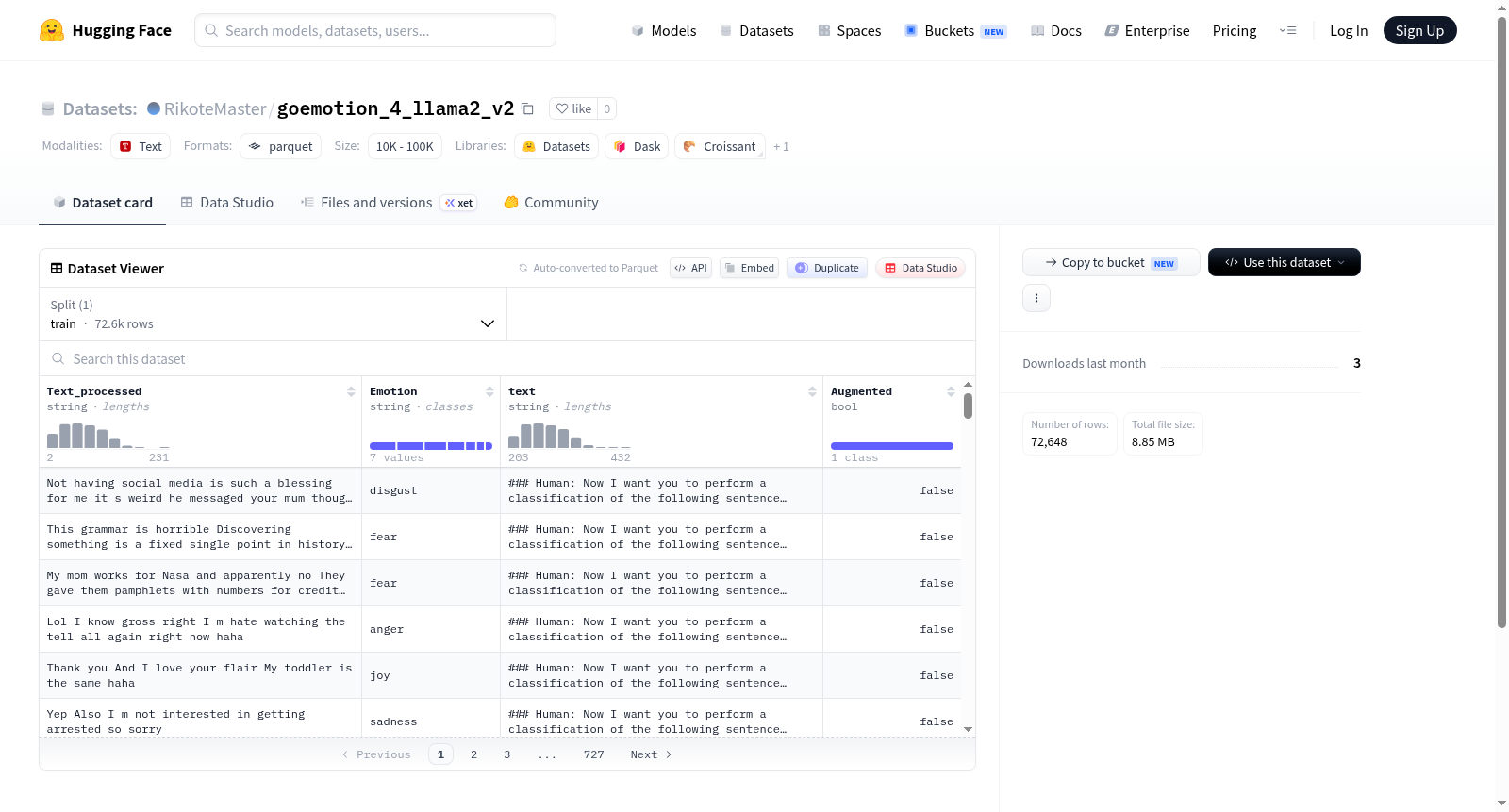The image size is (1509, 812).
Task: Open the more options three-dot button
Action: 1036,298
